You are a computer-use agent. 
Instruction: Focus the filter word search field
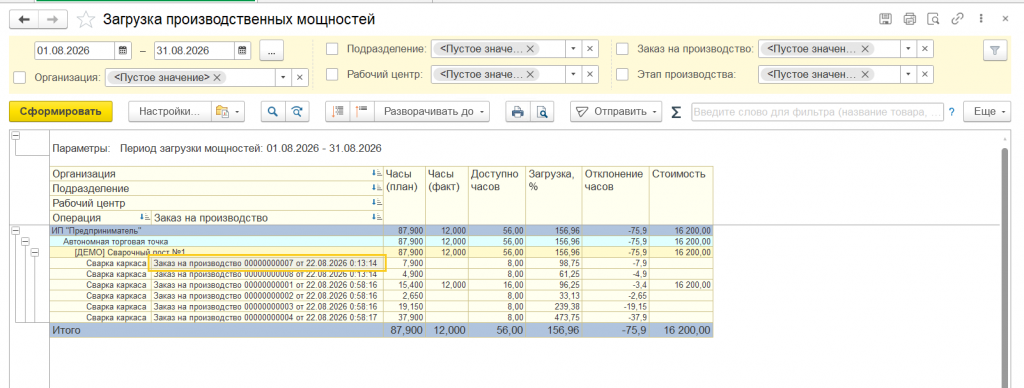tap(817, 112)
